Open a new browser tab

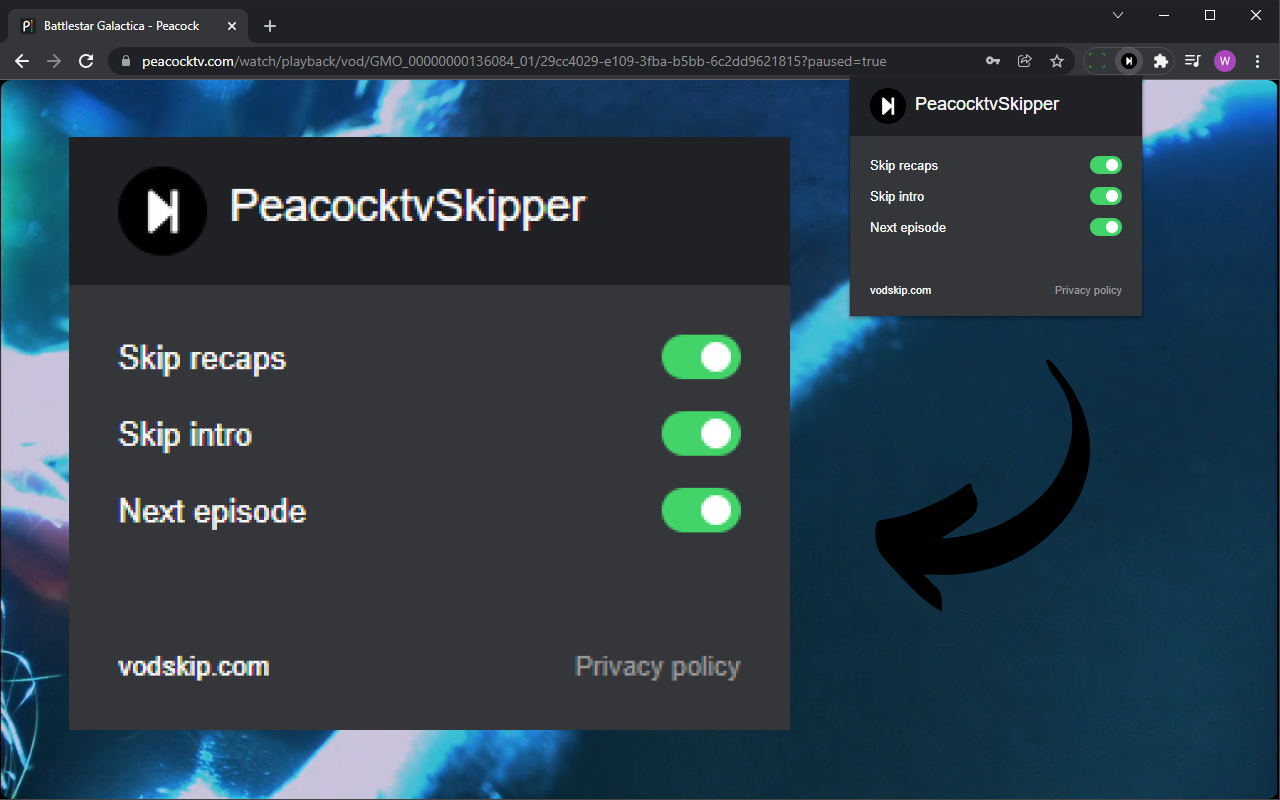[x=269, y=25]
